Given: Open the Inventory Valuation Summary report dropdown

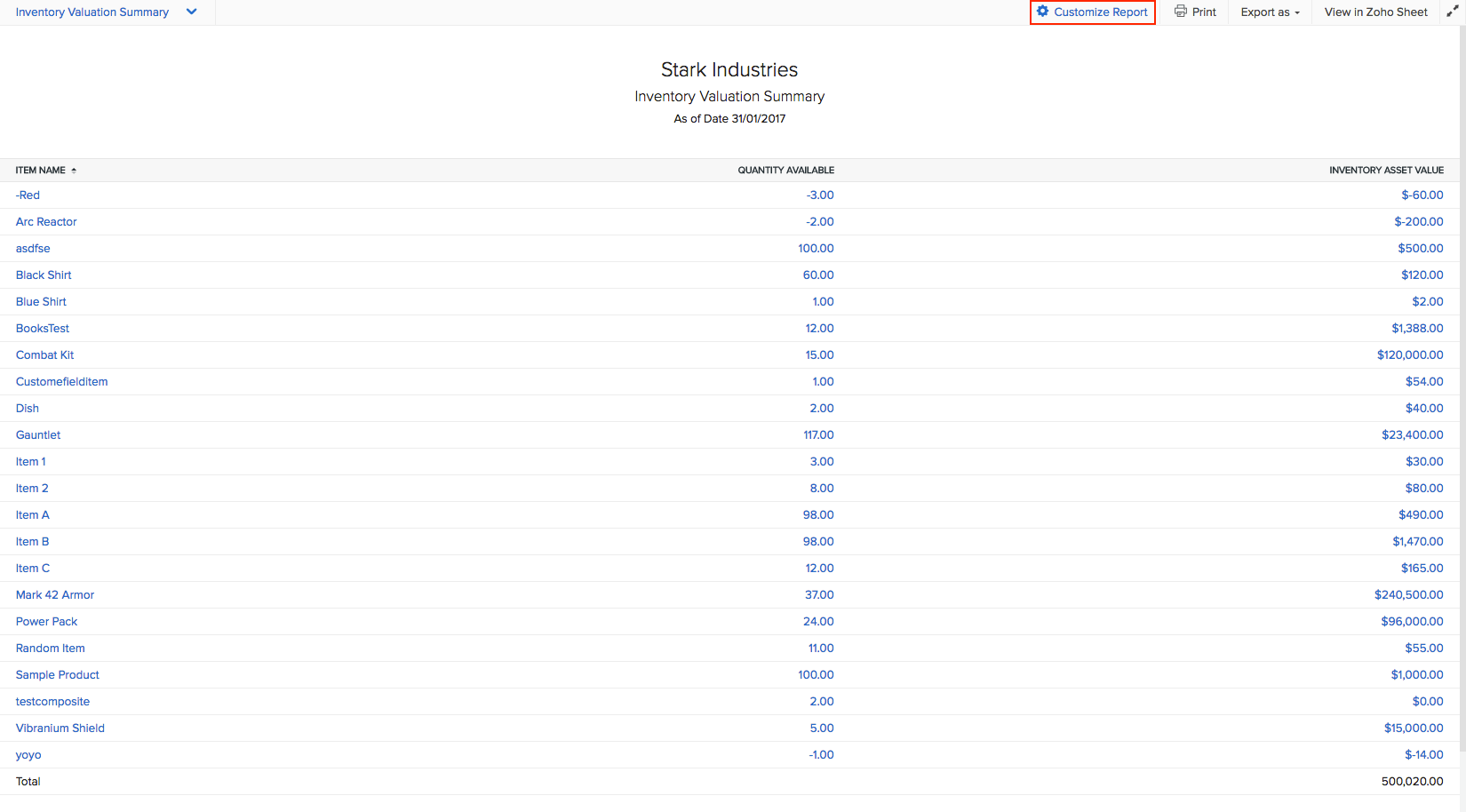Looking at the screenshot, I should click(x=191, y=12).
